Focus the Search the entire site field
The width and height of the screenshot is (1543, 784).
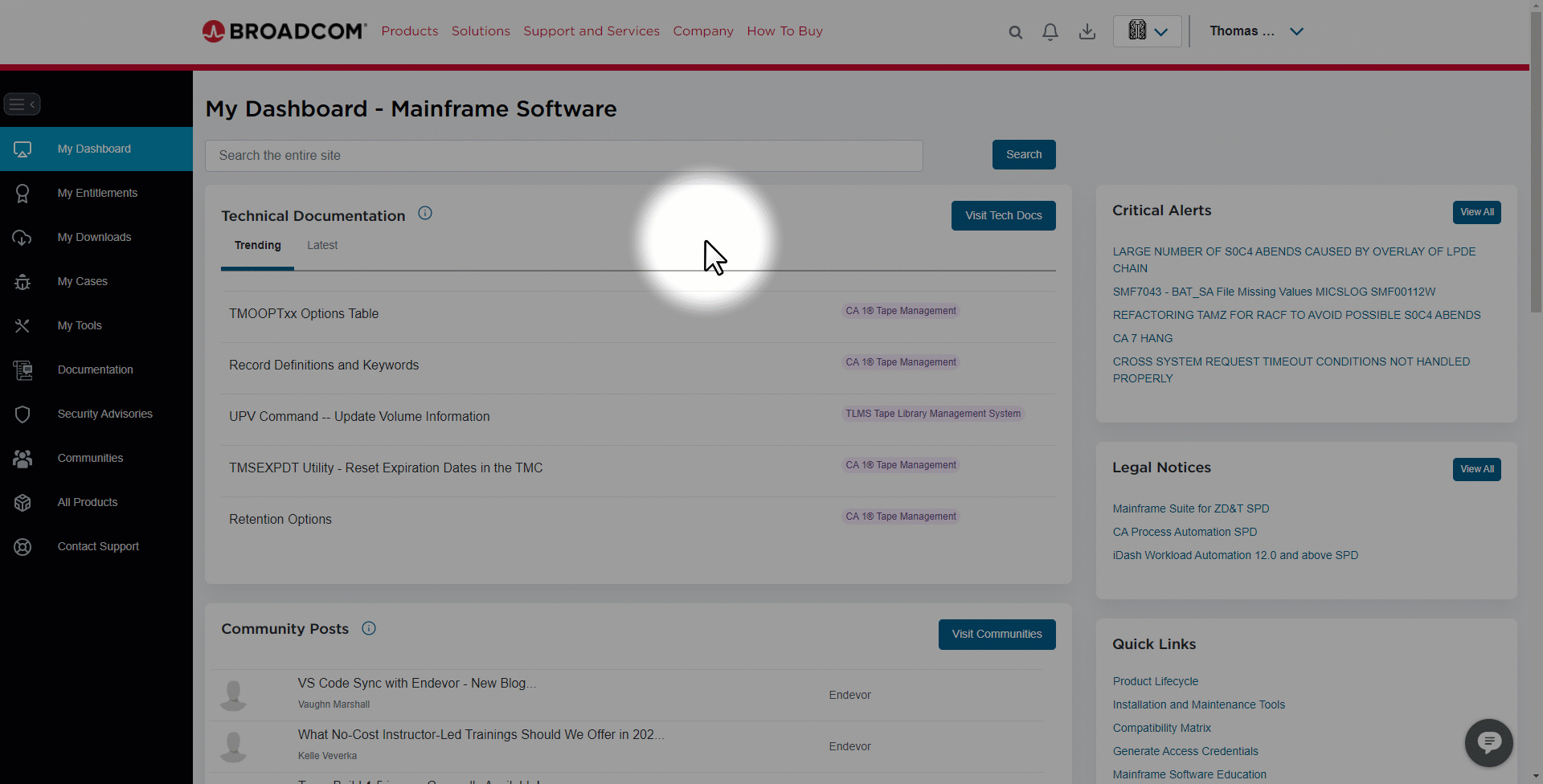[x=564, y=156]
